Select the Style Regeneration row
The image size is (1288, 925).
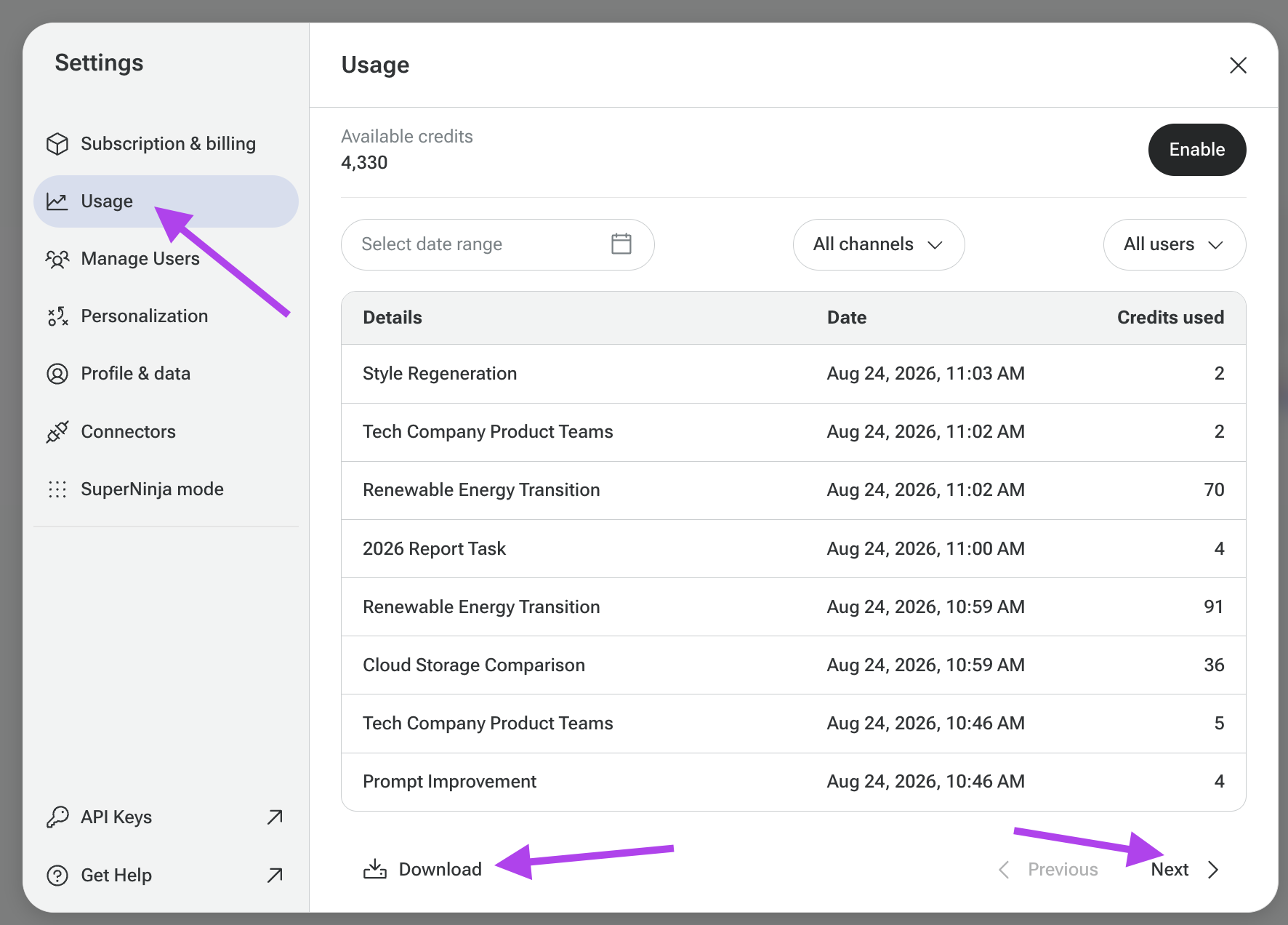tap(794, 374)
